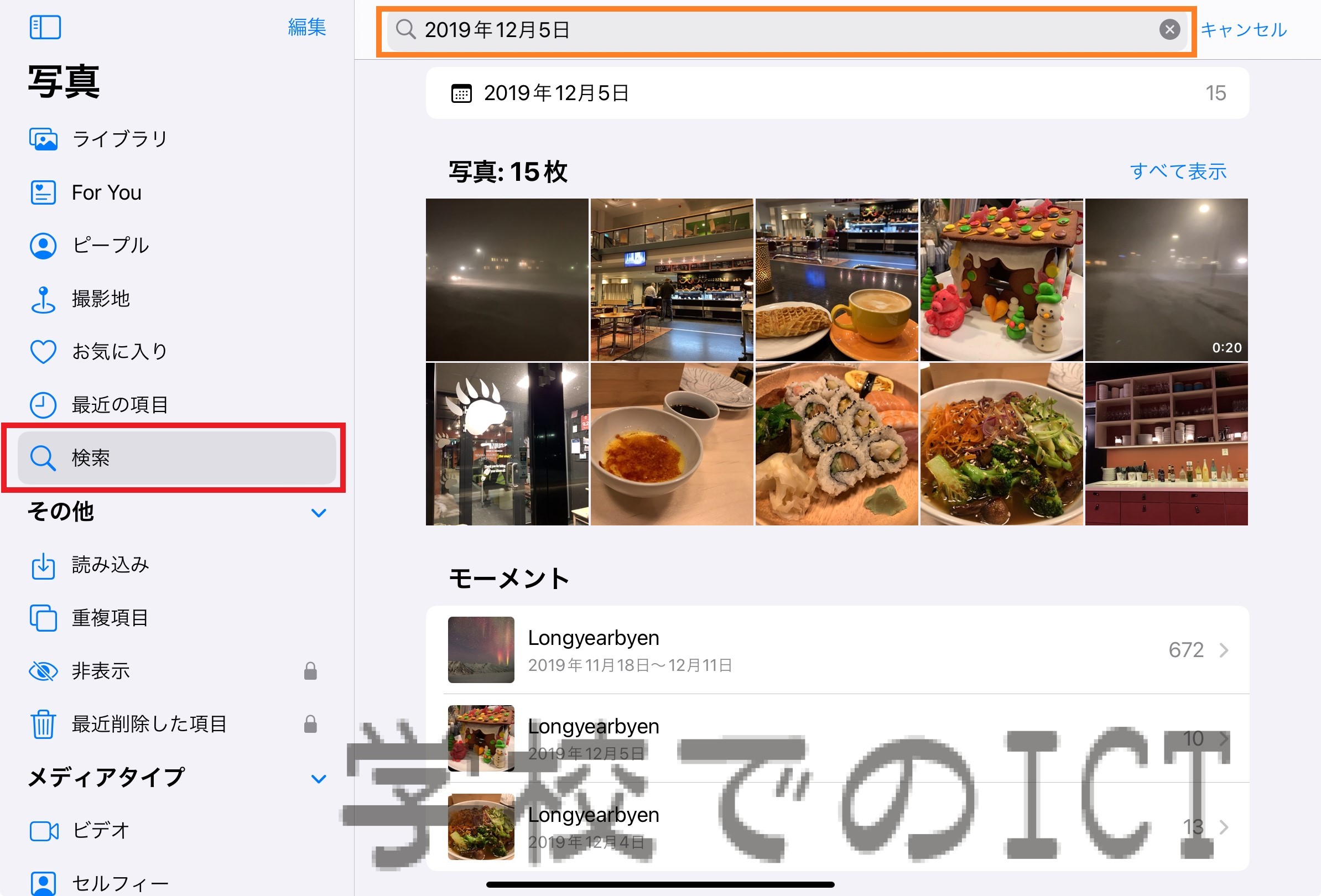
Task: Open the 撮影地 places pin icon
Action: click(x=43, y=299)
